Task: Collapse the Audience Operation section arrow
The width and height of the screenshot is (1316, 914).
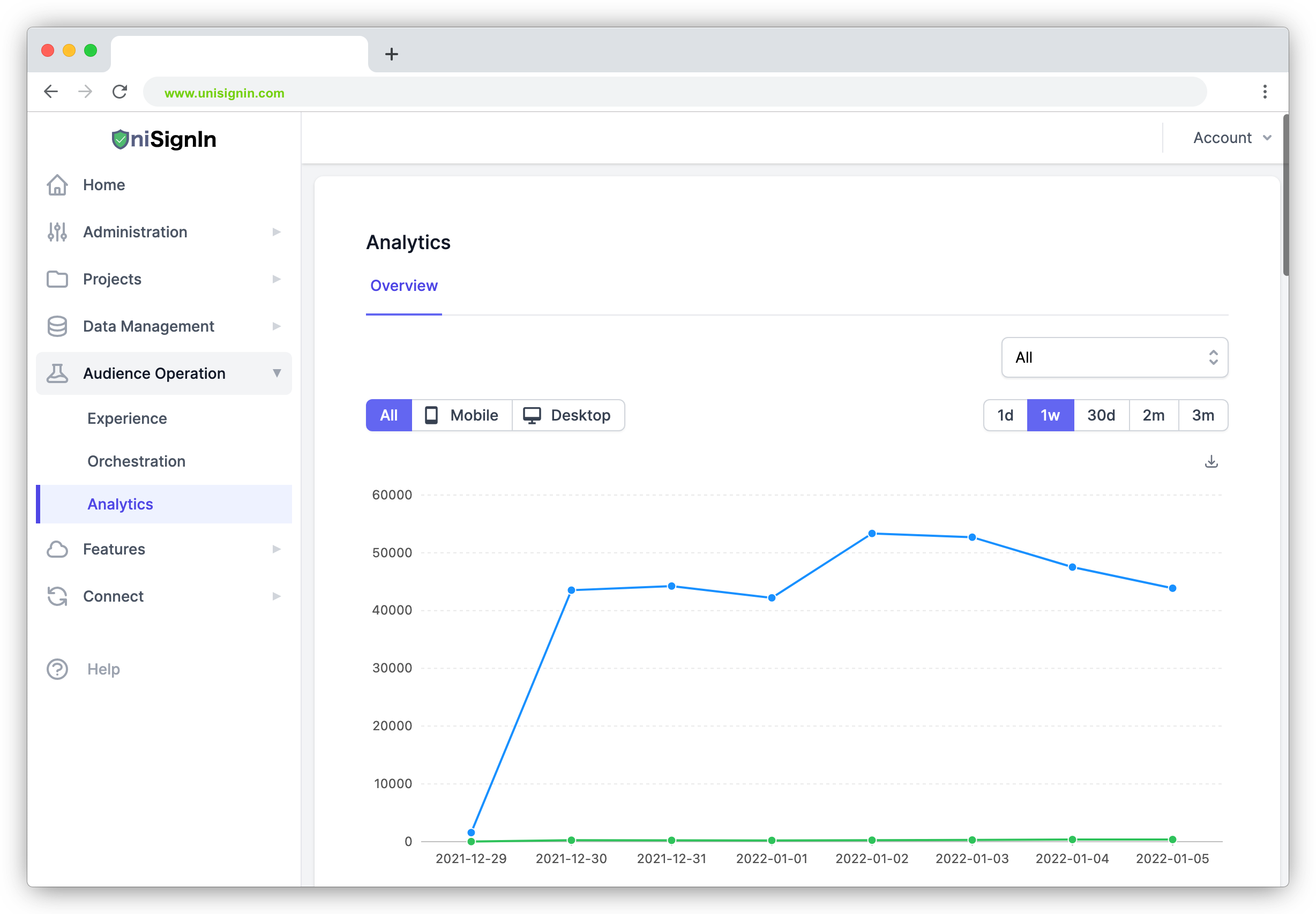Action: (x=276, y=373)
